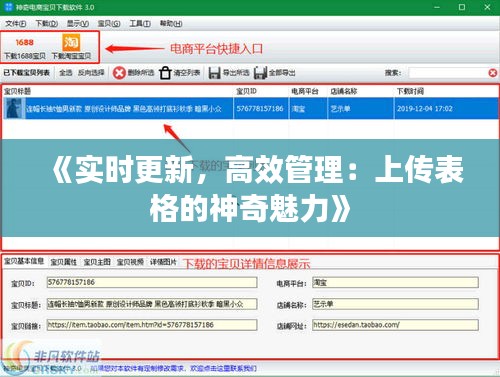Screen dimensions: 500x377
Task: Open the 显示 menu
Action: (x=78, y=24)
